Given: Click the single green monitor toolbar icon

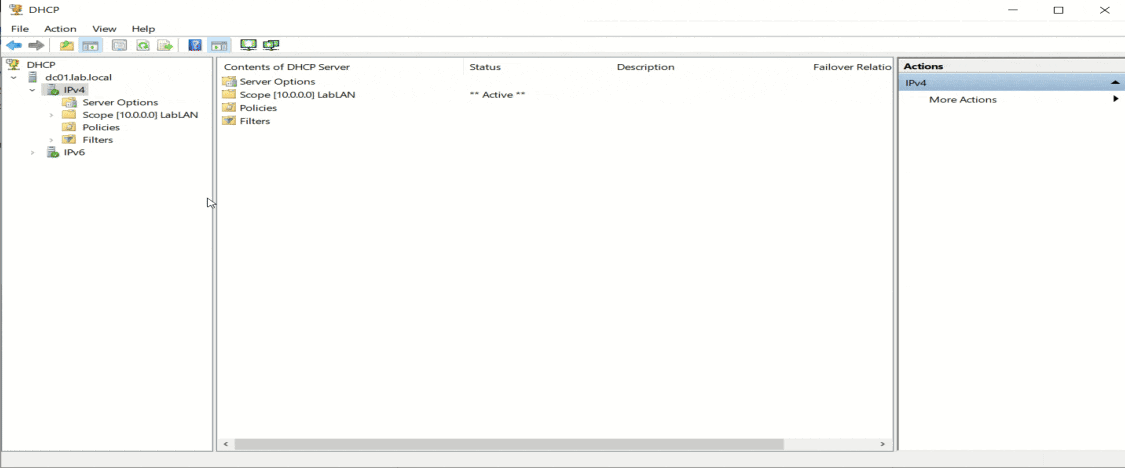Looking at the screenshot, I should tap(248, 45).
